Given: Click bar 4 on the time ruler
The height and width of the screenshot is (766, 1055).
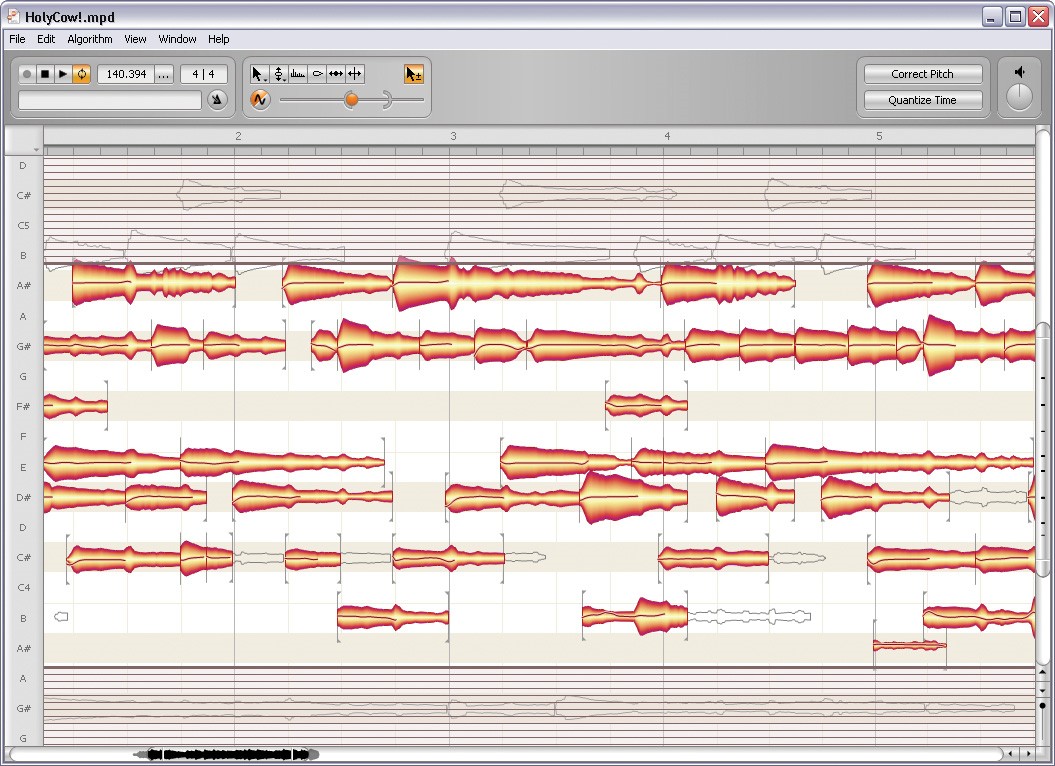Looking at the screenshot, I should 667,136.
